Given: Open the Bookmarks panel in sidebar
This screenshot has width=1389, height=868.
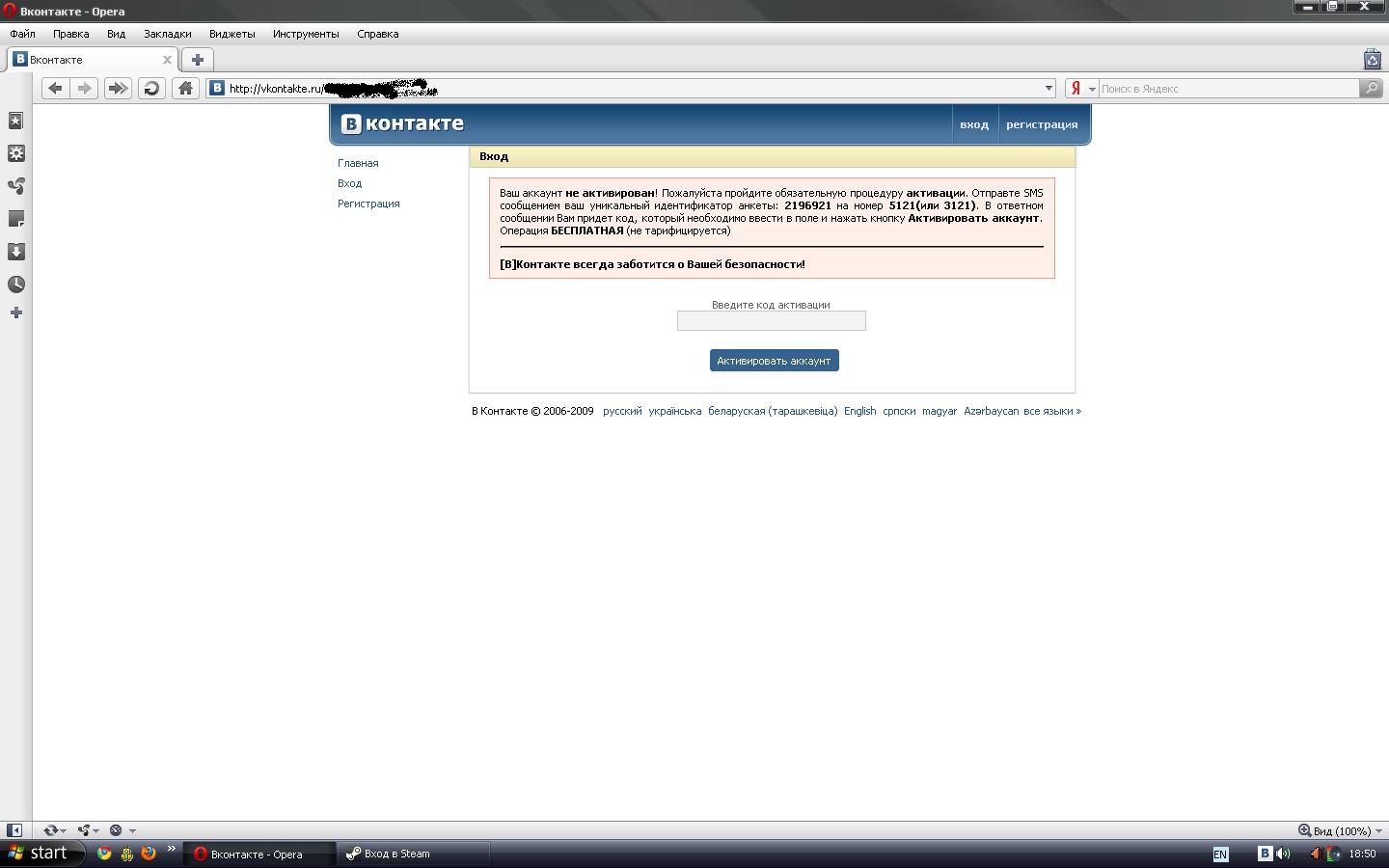Looking at the screenshot, I should click(15, 121).
